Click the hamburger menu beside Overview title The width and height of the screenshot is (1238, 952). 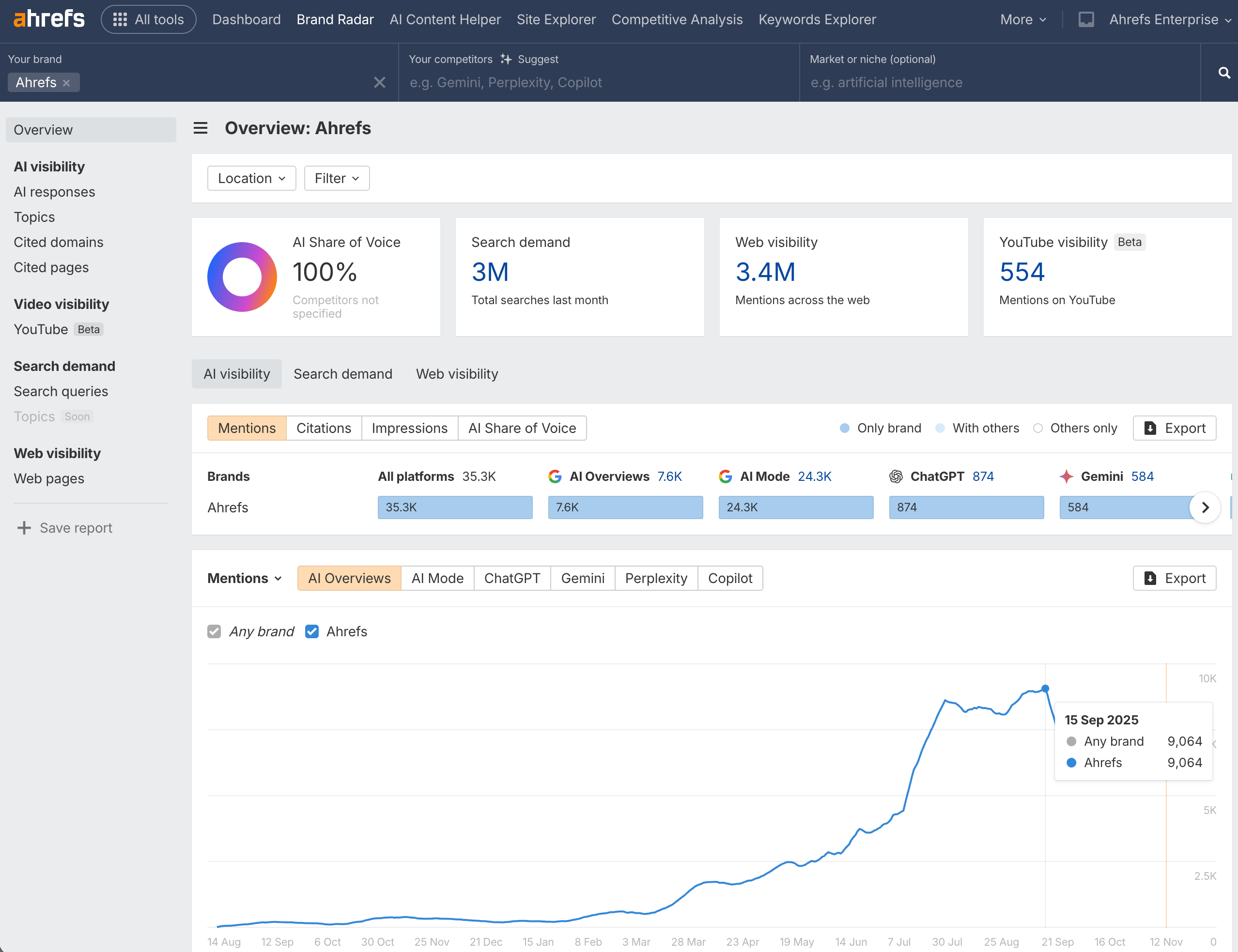[x=200, y=128]
